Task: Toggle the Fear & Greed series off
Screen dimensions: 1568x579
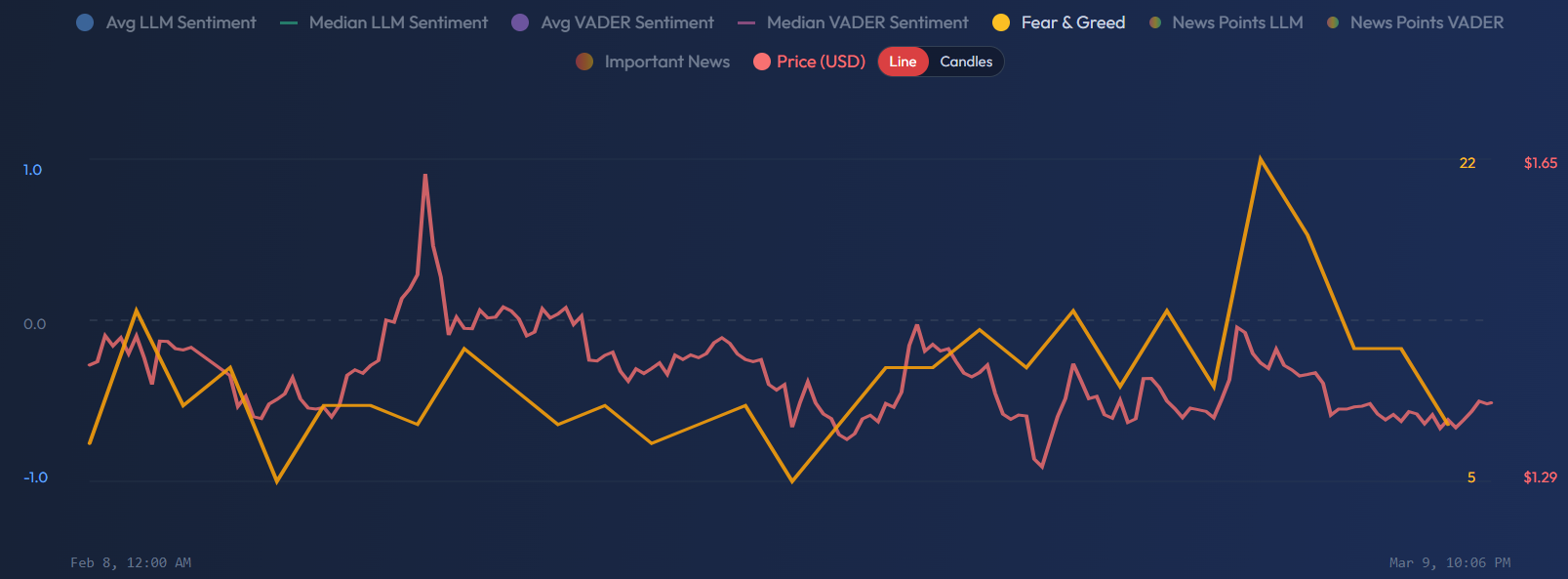Action: pos(1071,21)
